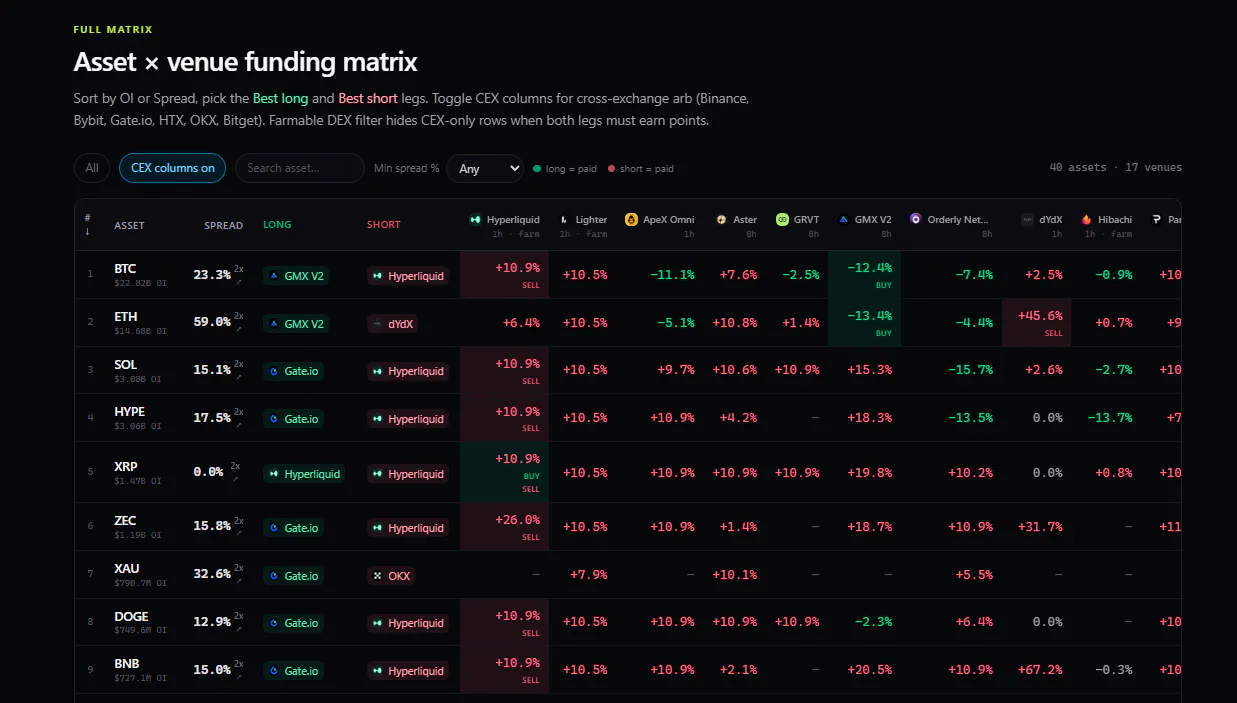Open the 2x leverage arrow in DOGE row
1237x703 pixels.
(x=238, y=629)
